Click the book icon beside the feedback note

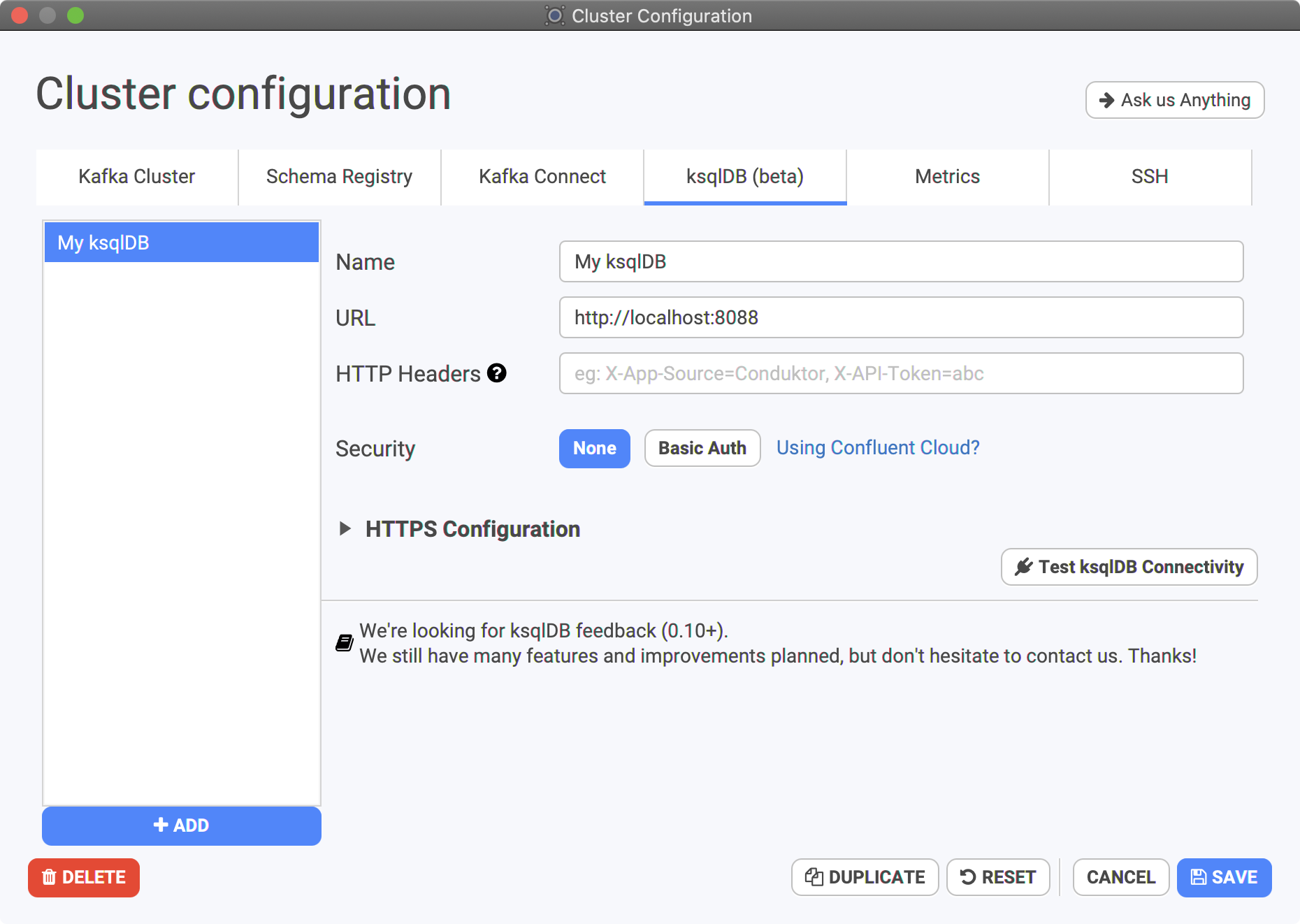coord(345,643)
